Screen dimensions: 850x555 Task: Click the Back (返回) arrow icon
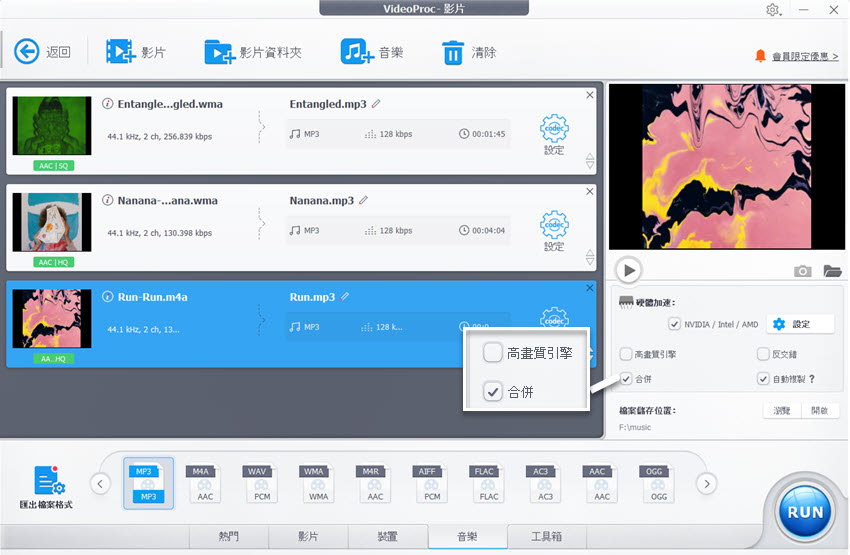point(26,52)
